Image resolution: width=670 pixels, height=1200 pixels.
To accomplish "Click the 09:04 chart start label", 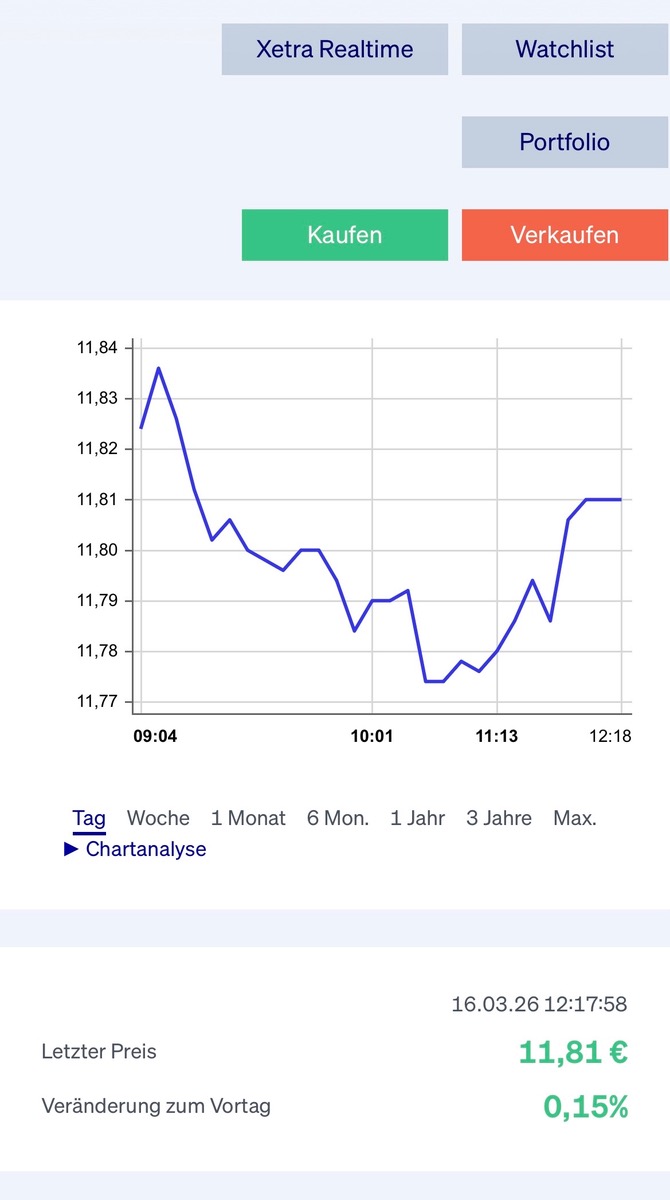I will [x=155, y=737].
